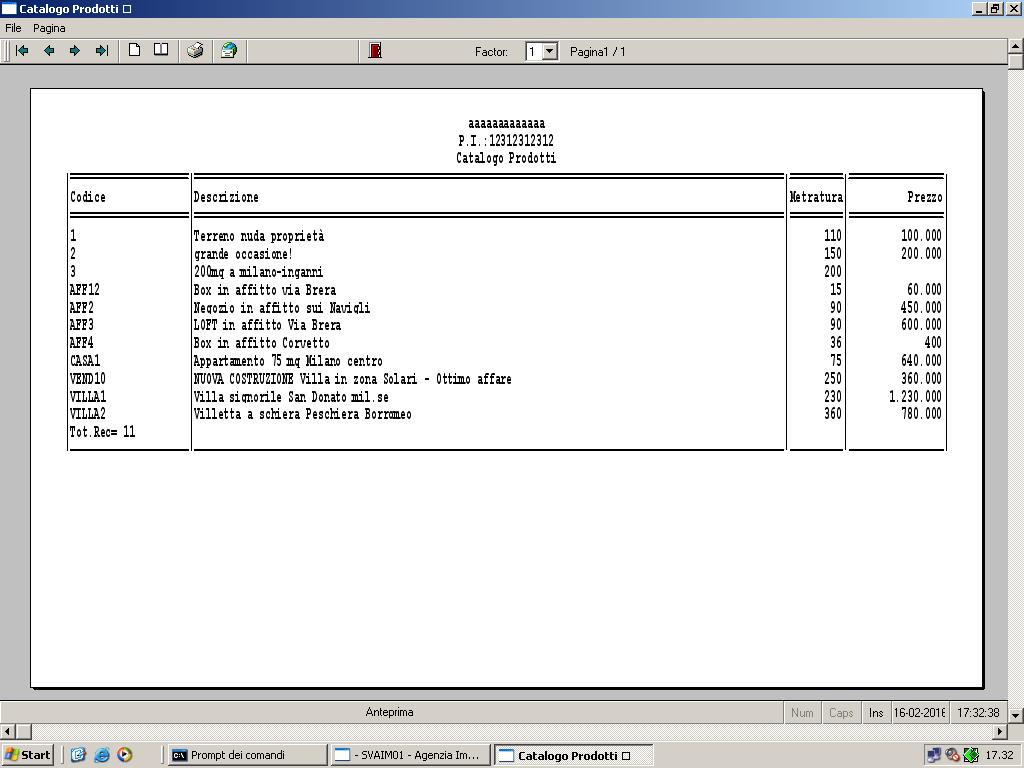This screenshot has height=768, width=1024.
Task: Jump to the last page arrow
Action: tap(101, 51)
